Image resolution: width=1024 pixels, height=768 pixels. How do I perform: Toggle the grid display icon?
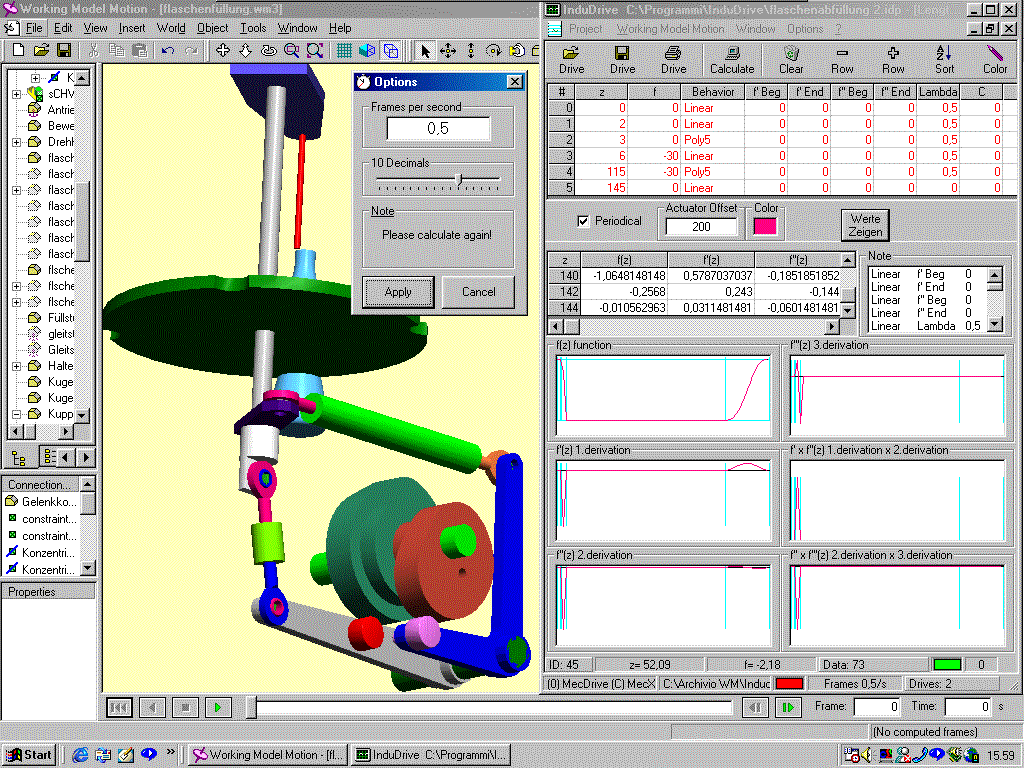click(x=344, y=50)
